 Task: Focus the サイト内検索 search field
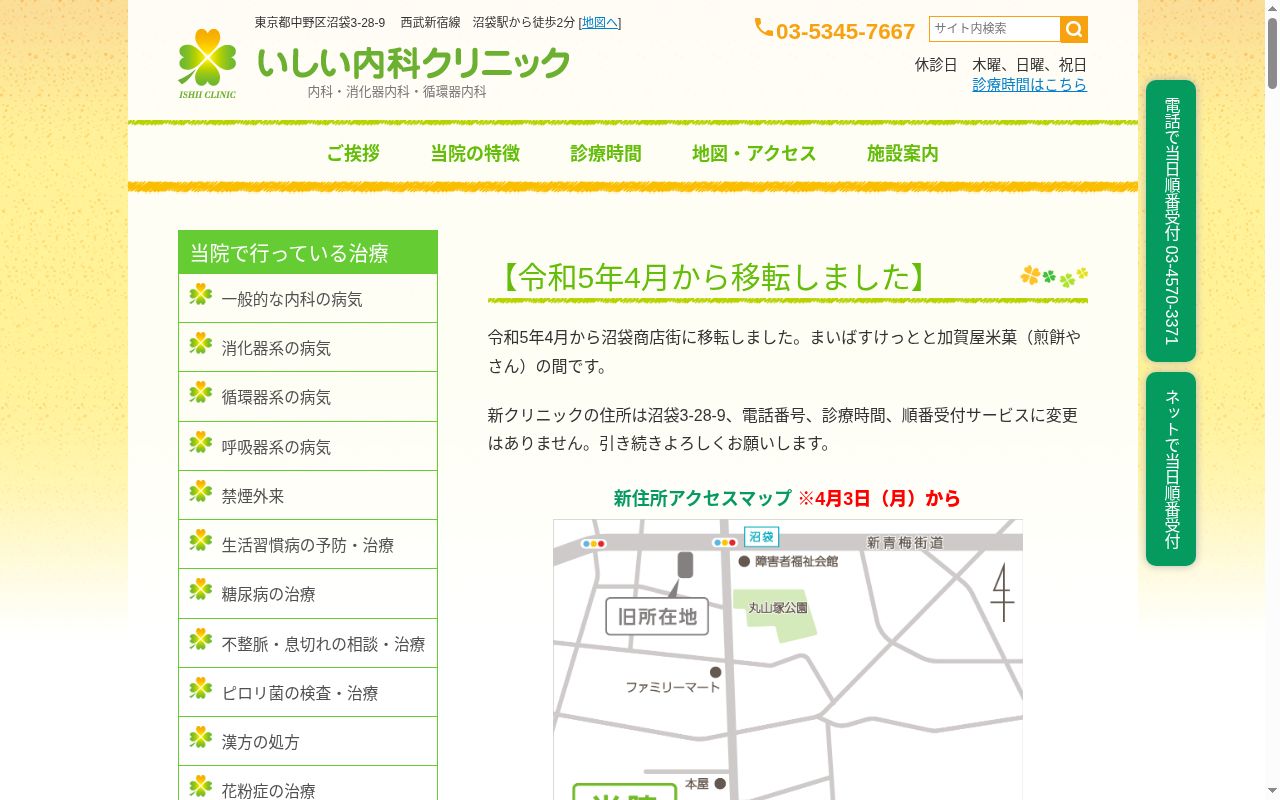994,29
